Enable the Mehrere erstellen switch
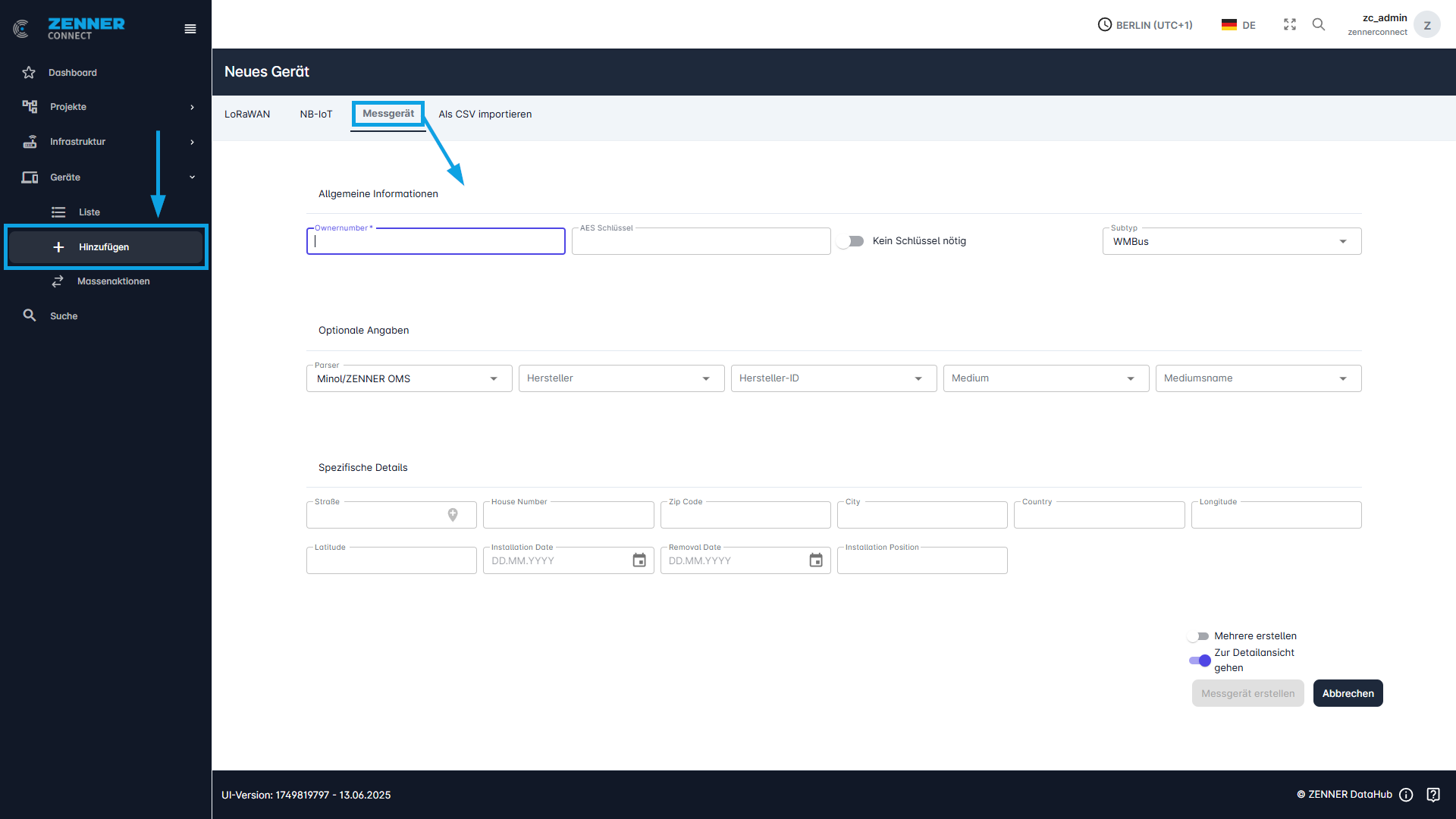 pyautogui.click(x=1198, y=636)
